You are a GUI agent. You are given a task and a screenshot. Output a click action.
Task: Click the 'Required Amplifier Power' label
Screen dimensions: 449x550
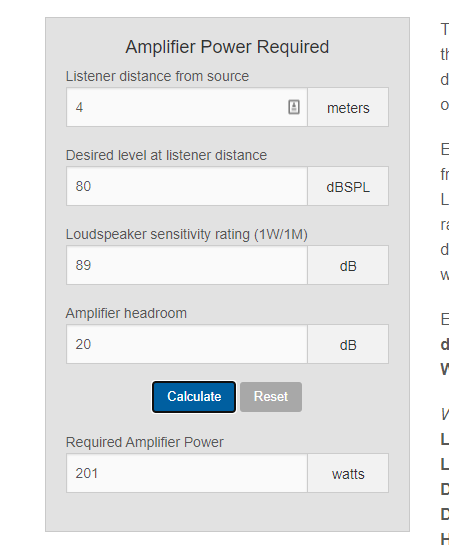click(145, 442)
